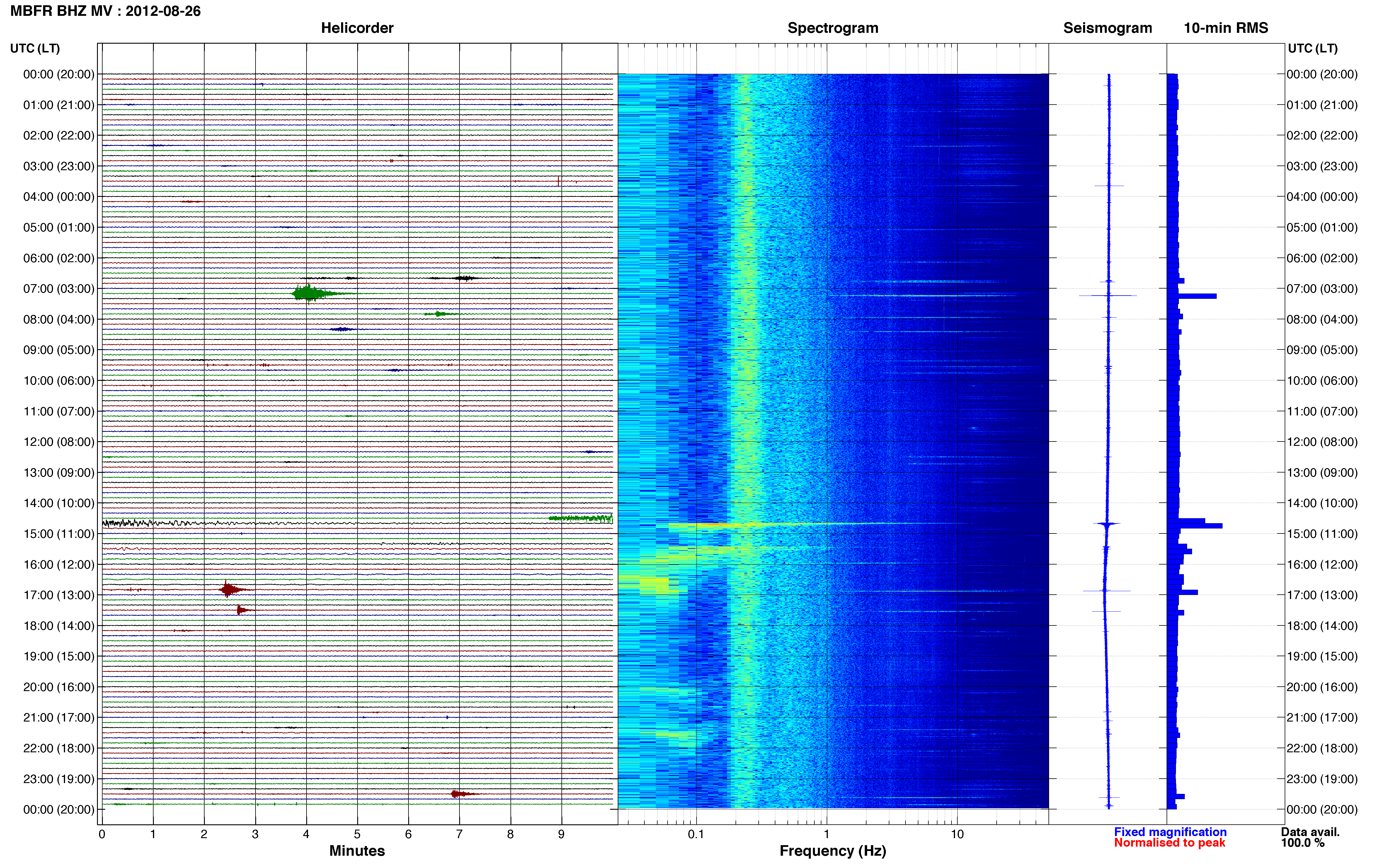Click the noisy green trace ending the 14:30 line

pyautogui.click(x=581, y=519)
